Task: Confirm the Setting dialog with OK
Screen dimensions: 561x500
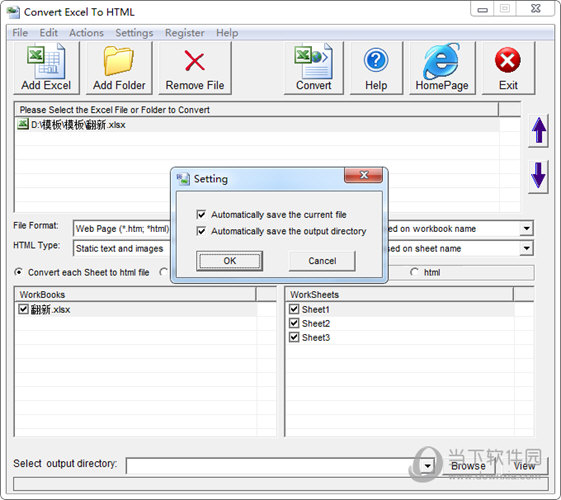Action: [229, 261]
